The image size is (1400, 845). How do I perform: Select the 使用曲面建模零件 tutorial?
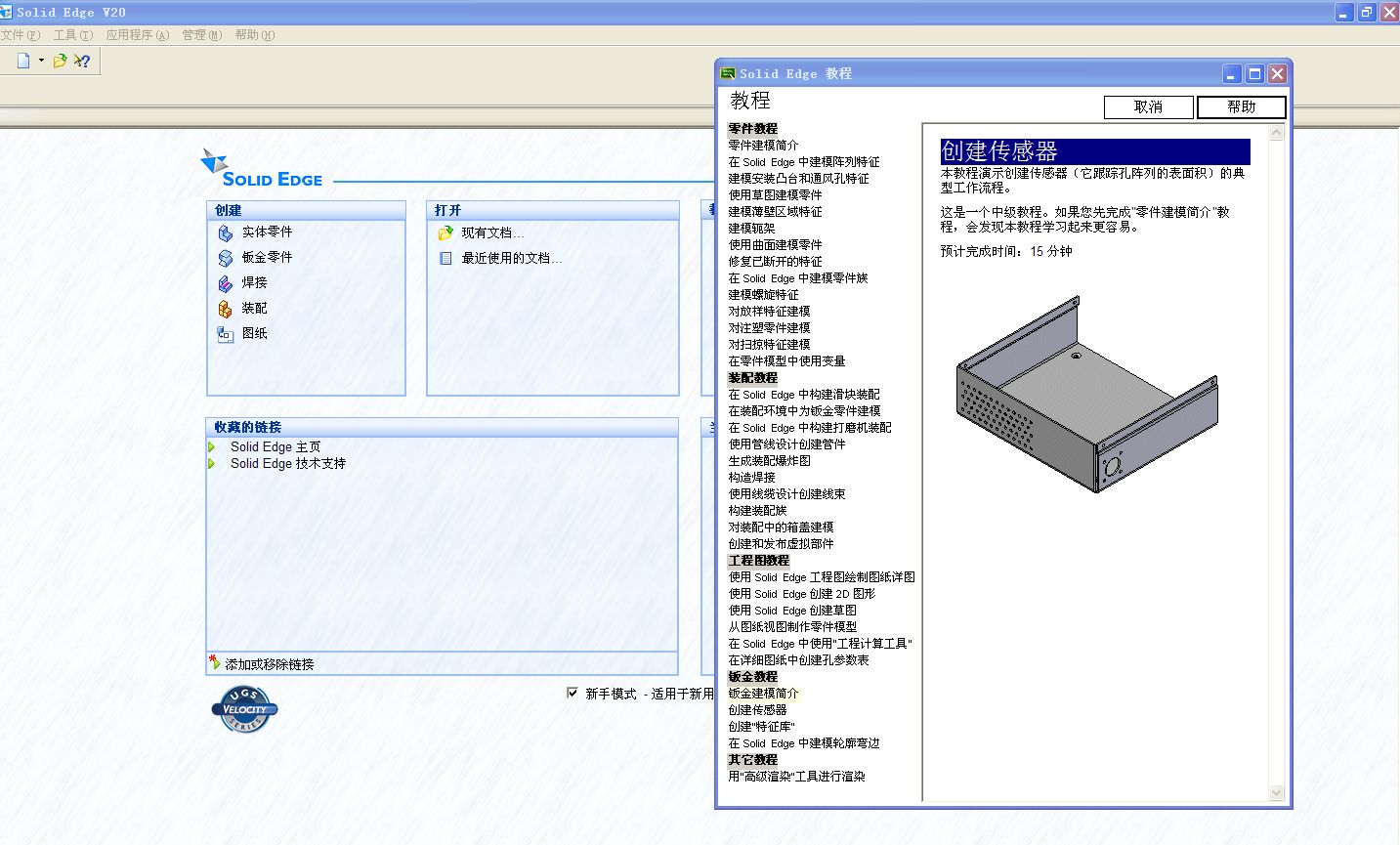click(x=775, y=245)
